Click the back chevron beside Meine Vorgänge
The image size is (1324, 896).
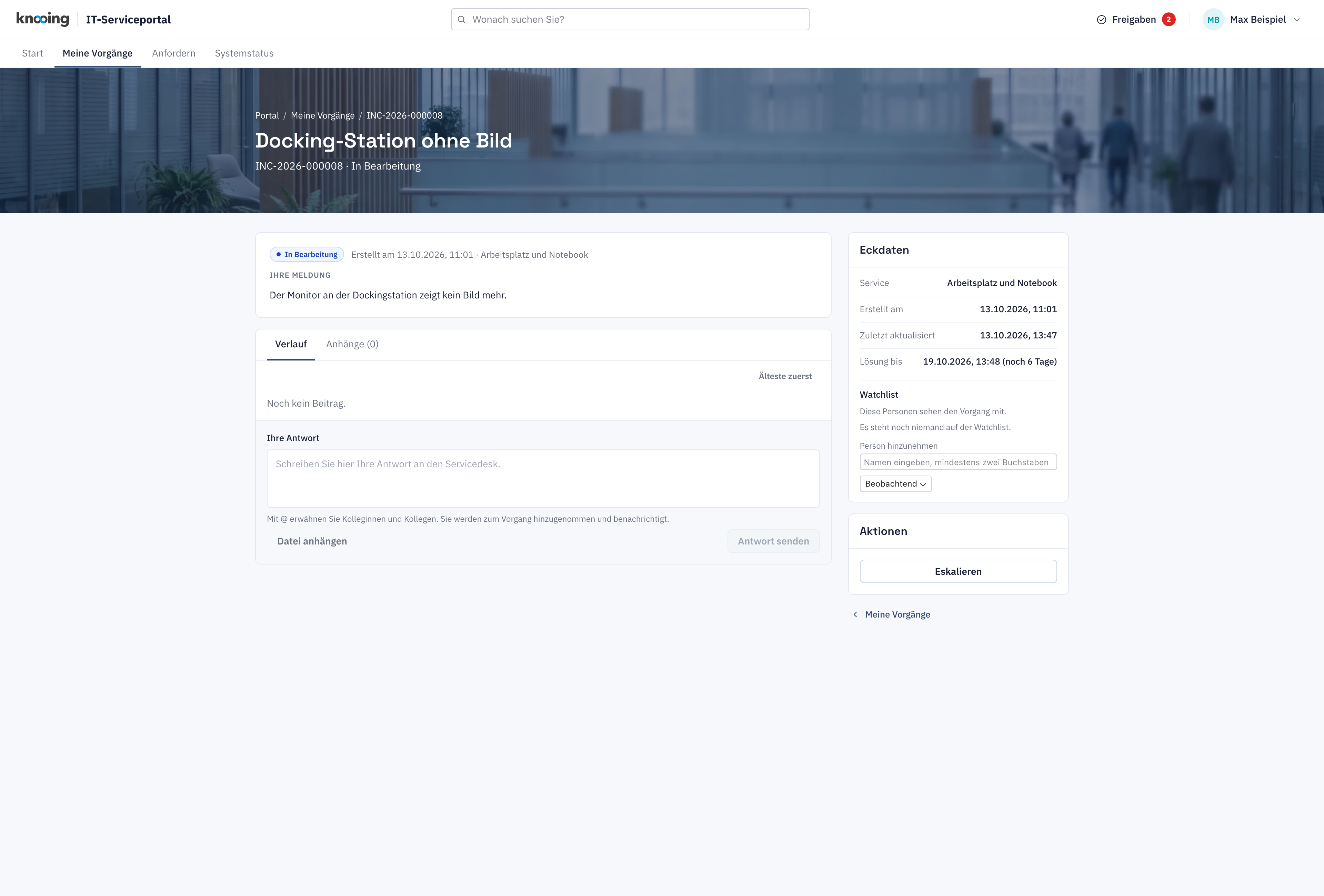click(855, 615)
